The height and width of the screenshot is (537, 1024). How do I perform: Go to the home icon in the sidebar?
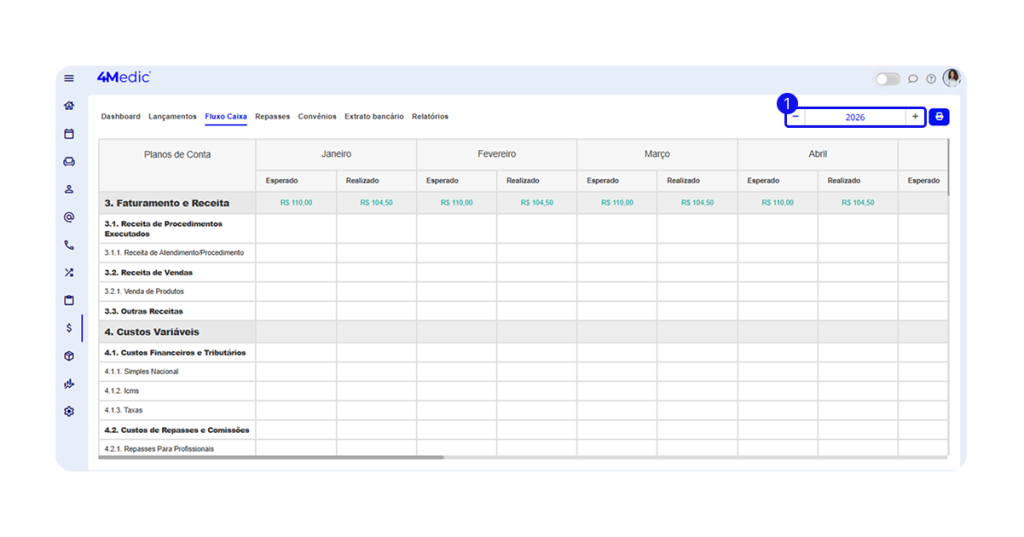pyautogui.click(x=69, y=105)
